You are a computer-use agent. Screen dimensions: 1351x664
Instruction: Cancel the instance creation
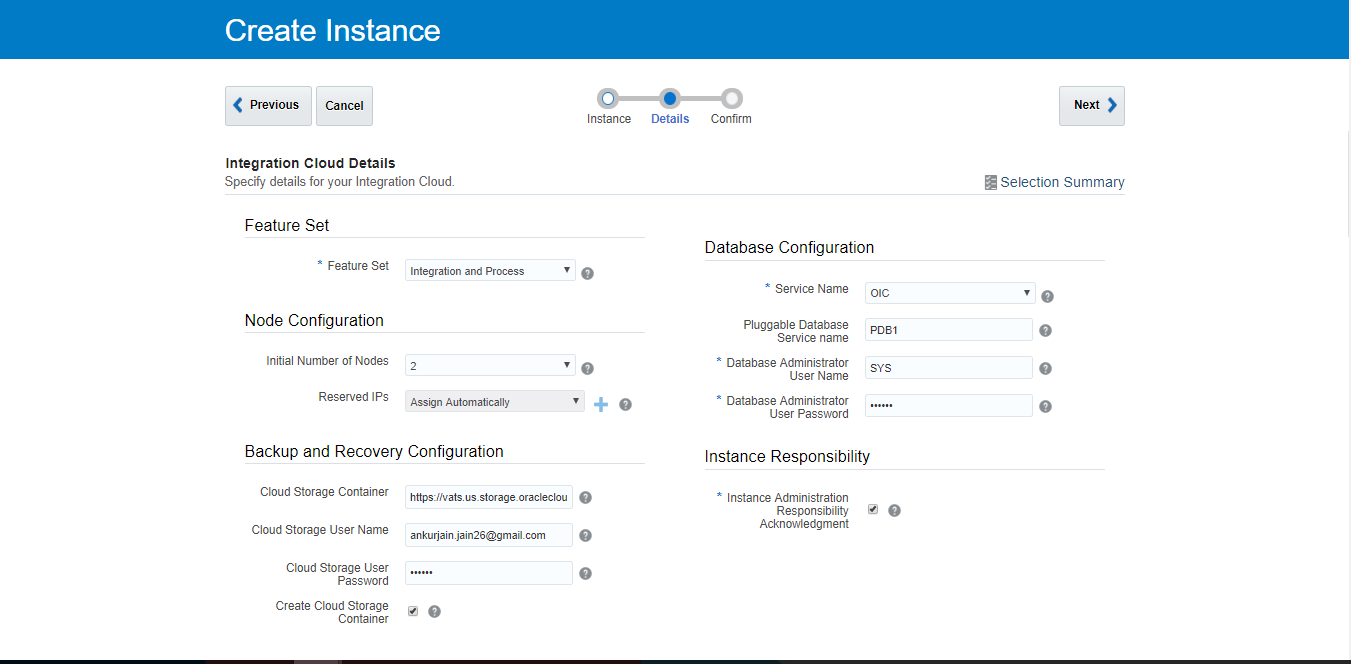pos(344,105)
